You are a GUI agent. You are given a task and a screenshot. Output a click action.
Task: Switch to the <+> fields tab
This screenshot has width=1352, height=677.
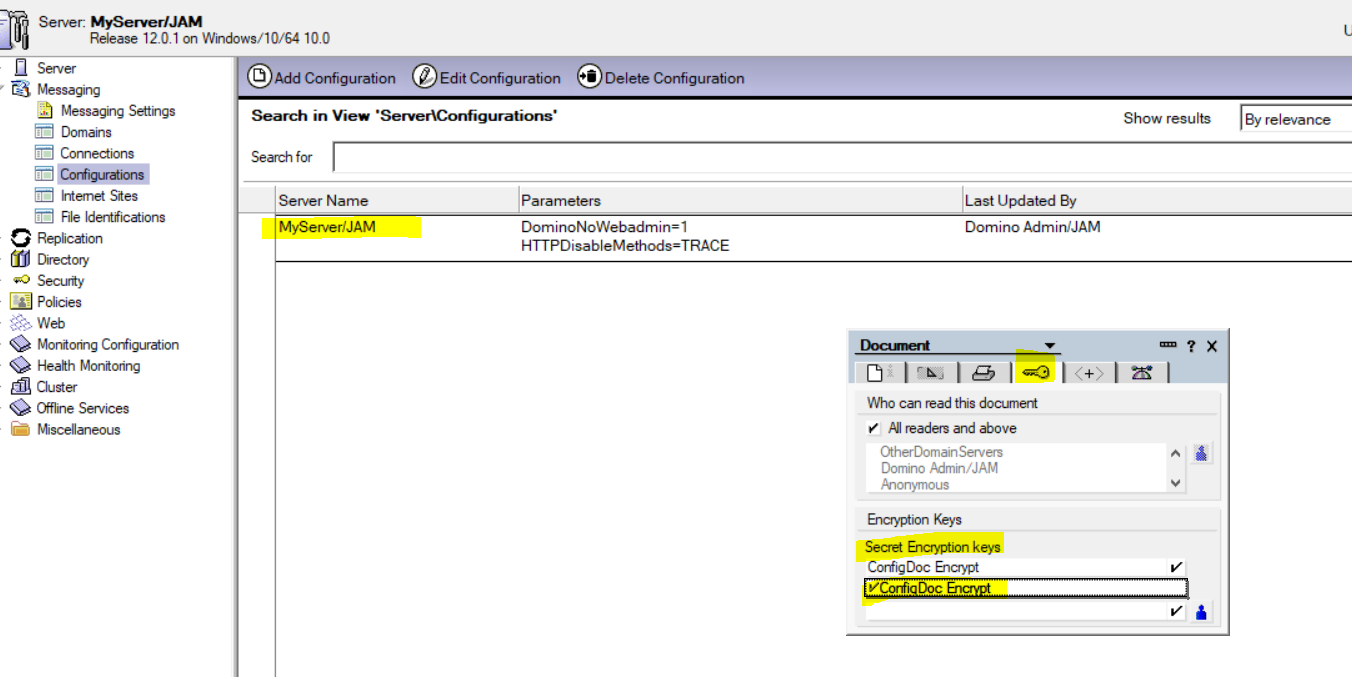pos(1089,373)
